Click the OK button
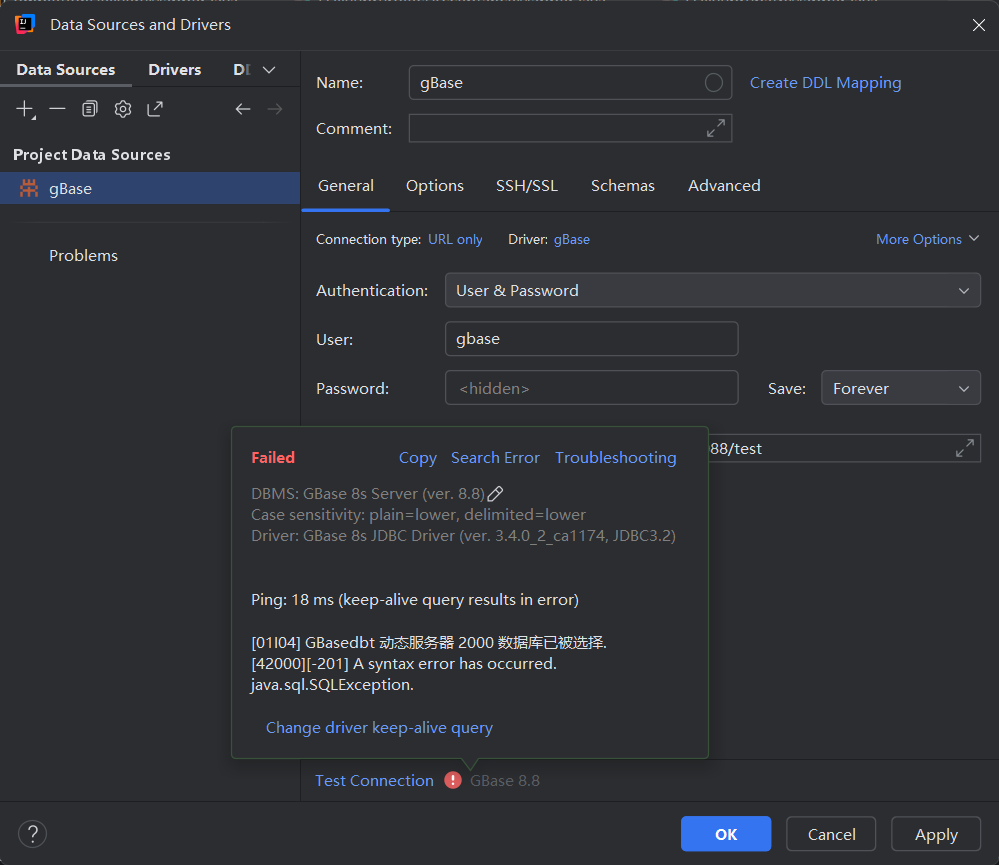This screenshot has height=865, width=999. pos(726,834)
